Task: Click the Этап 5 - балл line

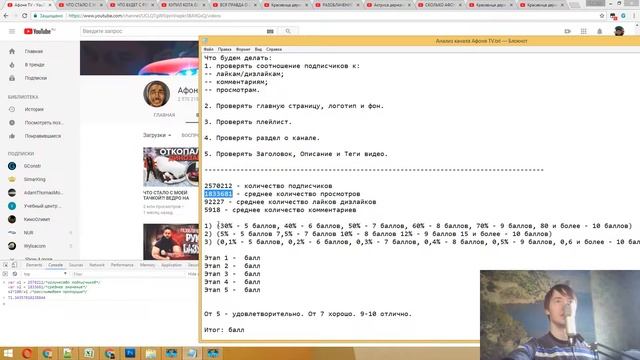Action: pyautogui.click(x=232, y=290)
